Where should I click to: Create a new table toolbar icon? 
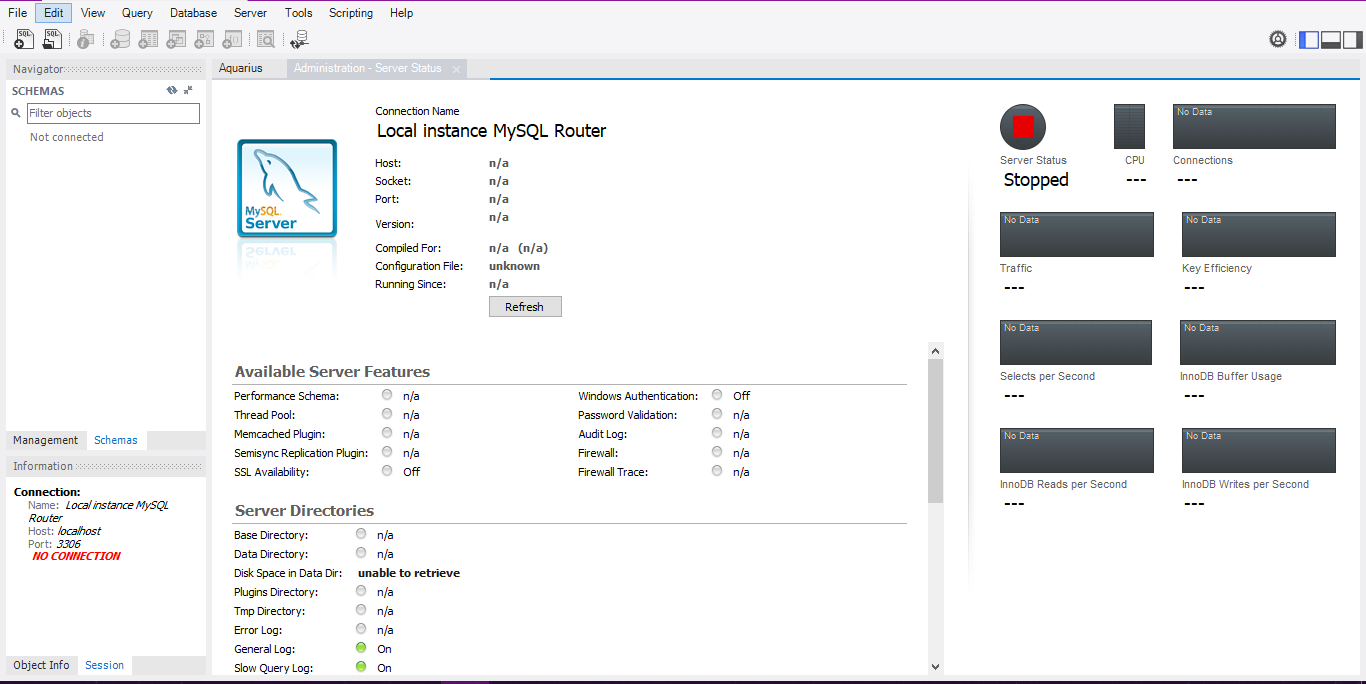point(149,39)
